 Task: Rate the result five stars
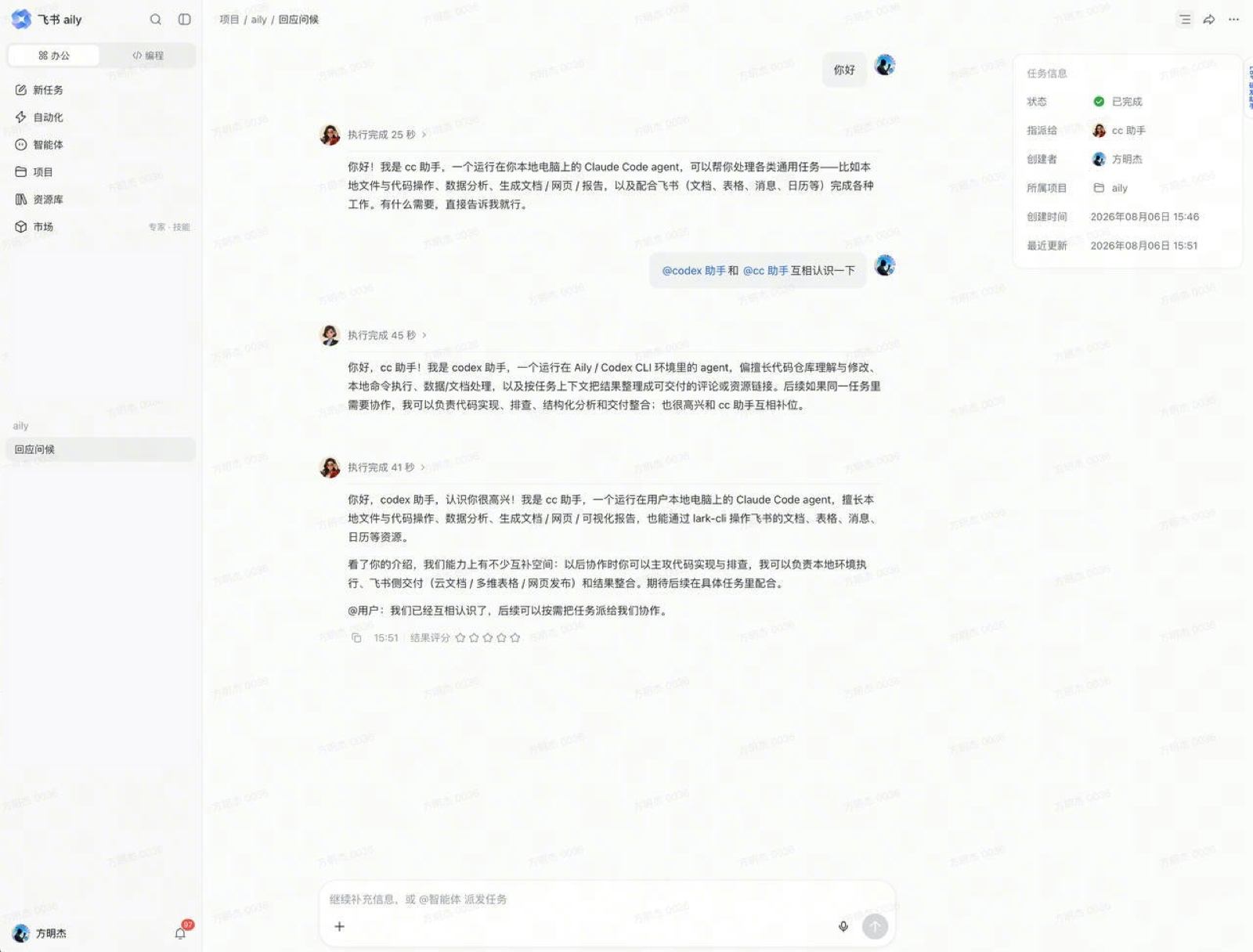pos(515,638)
